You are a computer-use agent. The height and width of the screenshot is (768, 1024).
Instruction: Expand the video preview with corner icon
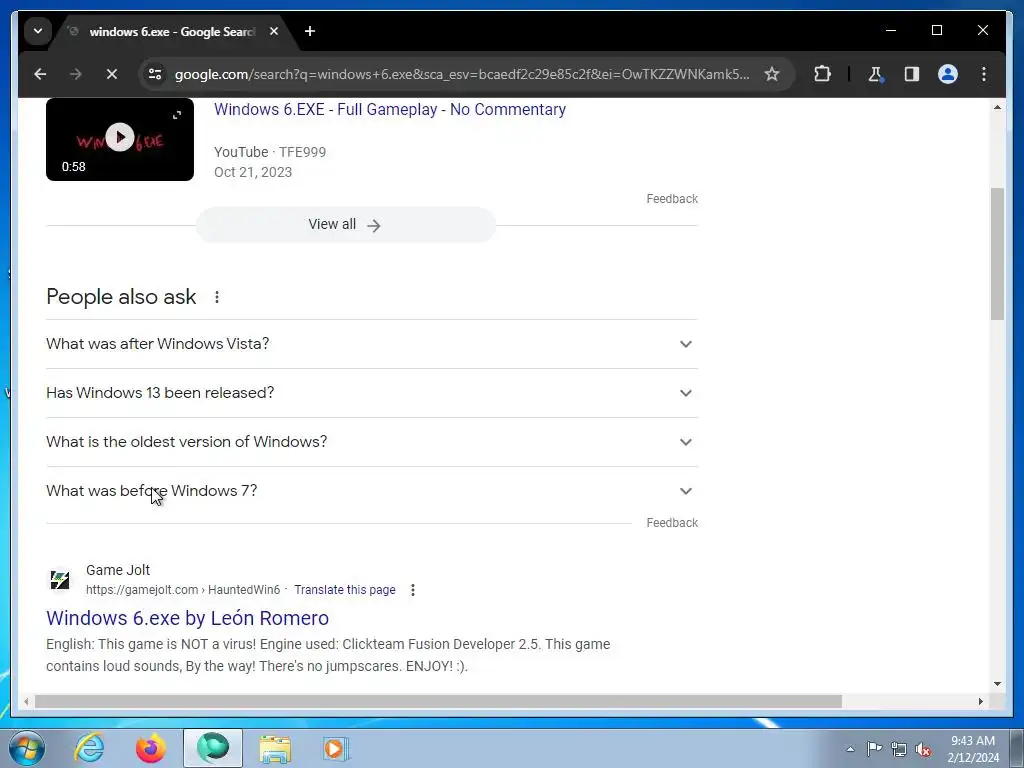point(177,115)
